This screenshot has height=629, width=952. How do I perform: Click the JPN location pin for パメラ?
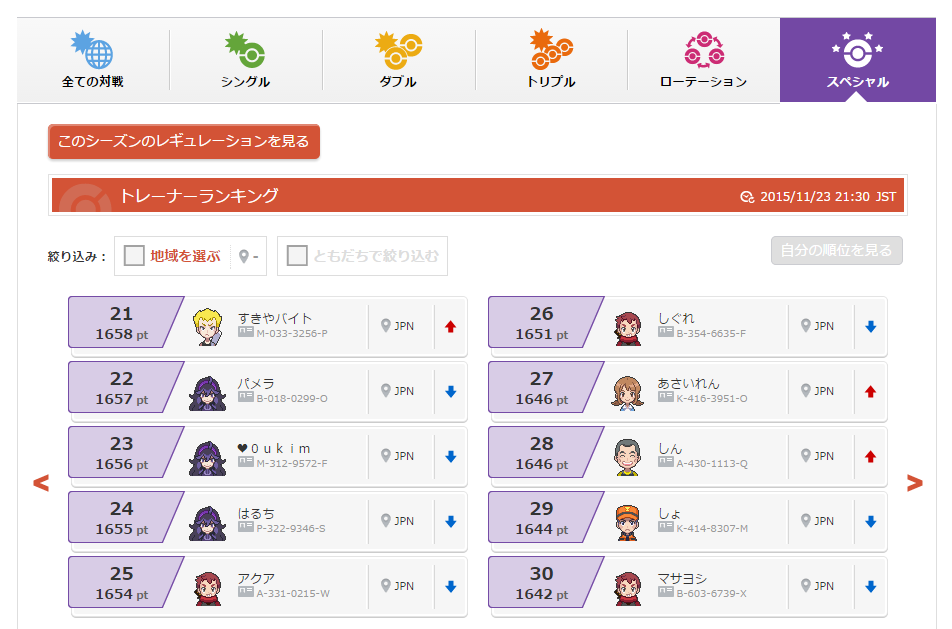(x=398, y=391)
